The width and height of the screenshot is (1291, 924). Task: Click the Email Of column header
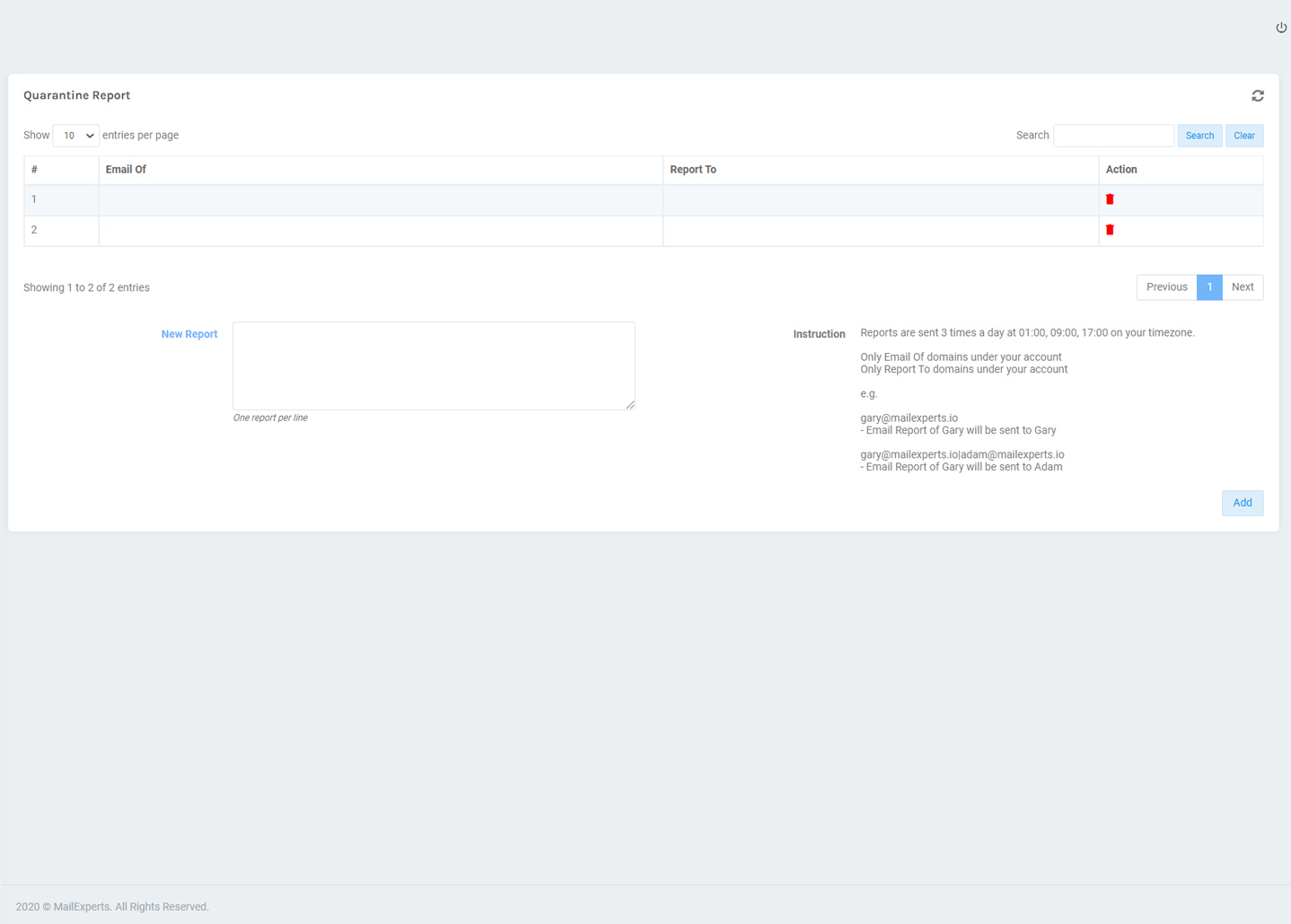click(x=126, y=169)
